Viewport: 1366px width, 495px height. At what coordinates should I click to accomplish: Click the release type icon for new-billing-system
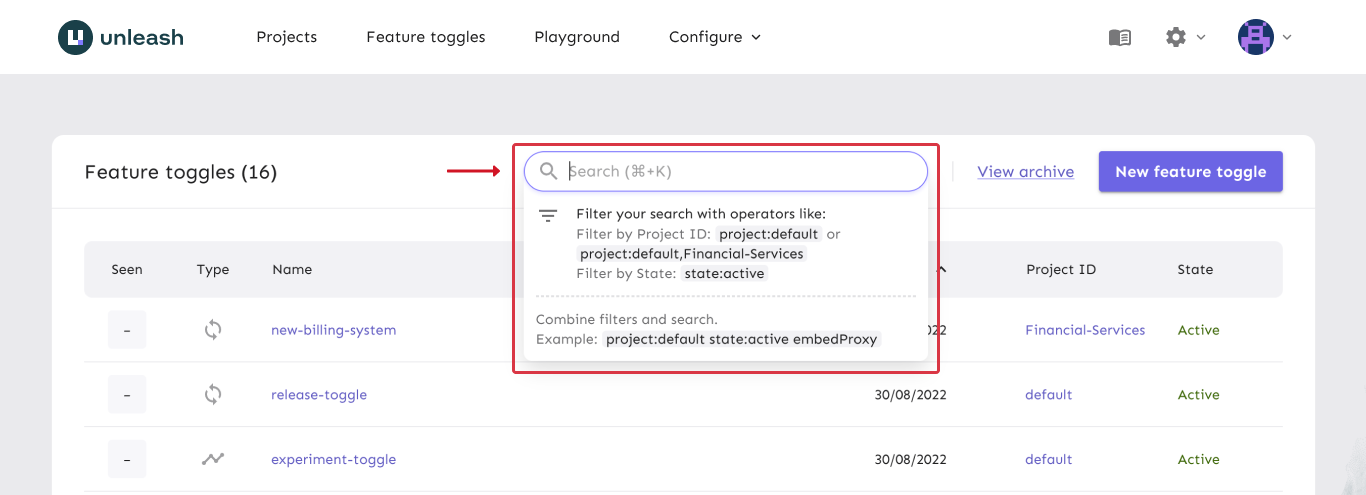tap(213, 330)
